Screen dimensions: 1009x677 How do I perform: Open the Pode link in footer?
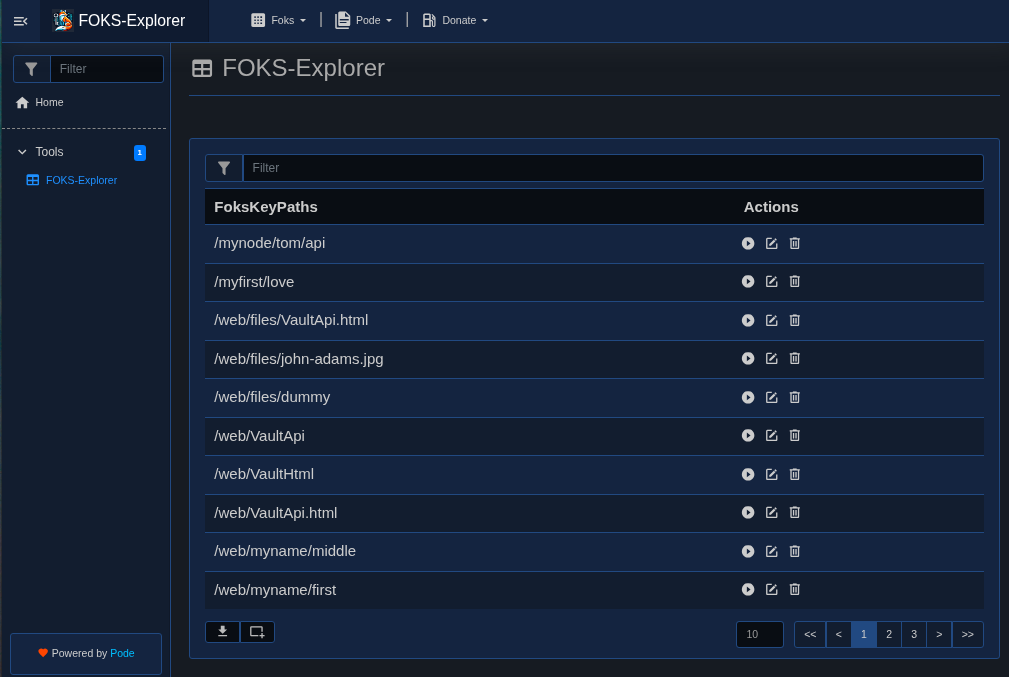tap(122, 653)
